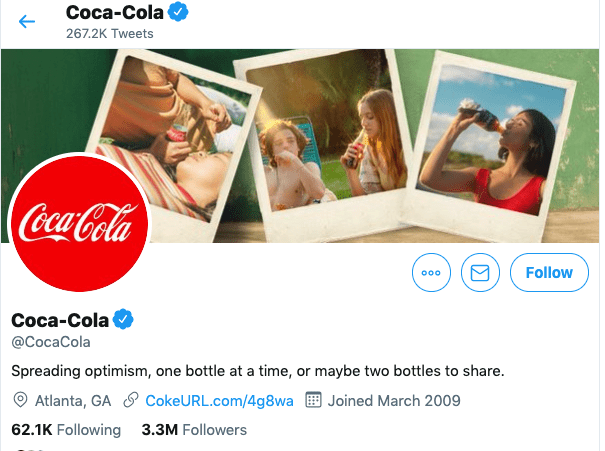Click the back arrow icon

27,21
